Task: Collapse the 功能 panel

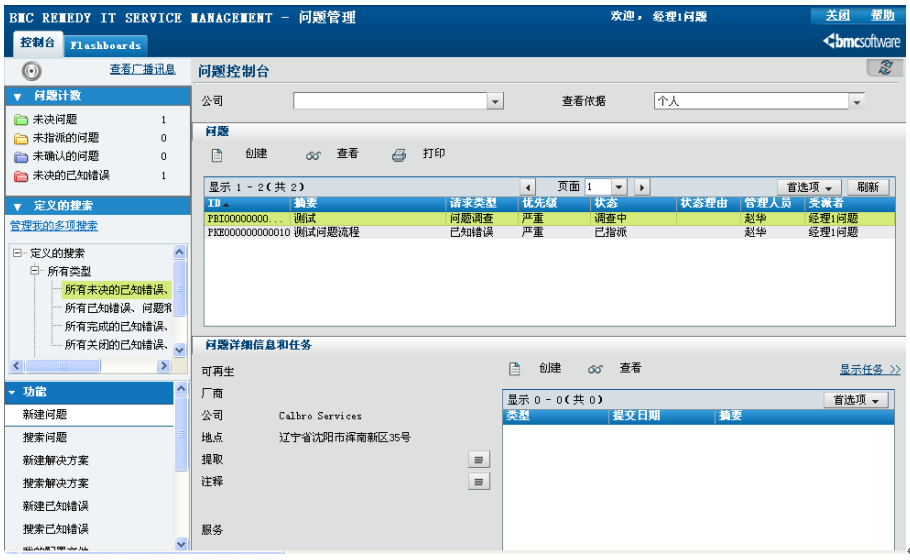Action: click(x=12, y=392)
